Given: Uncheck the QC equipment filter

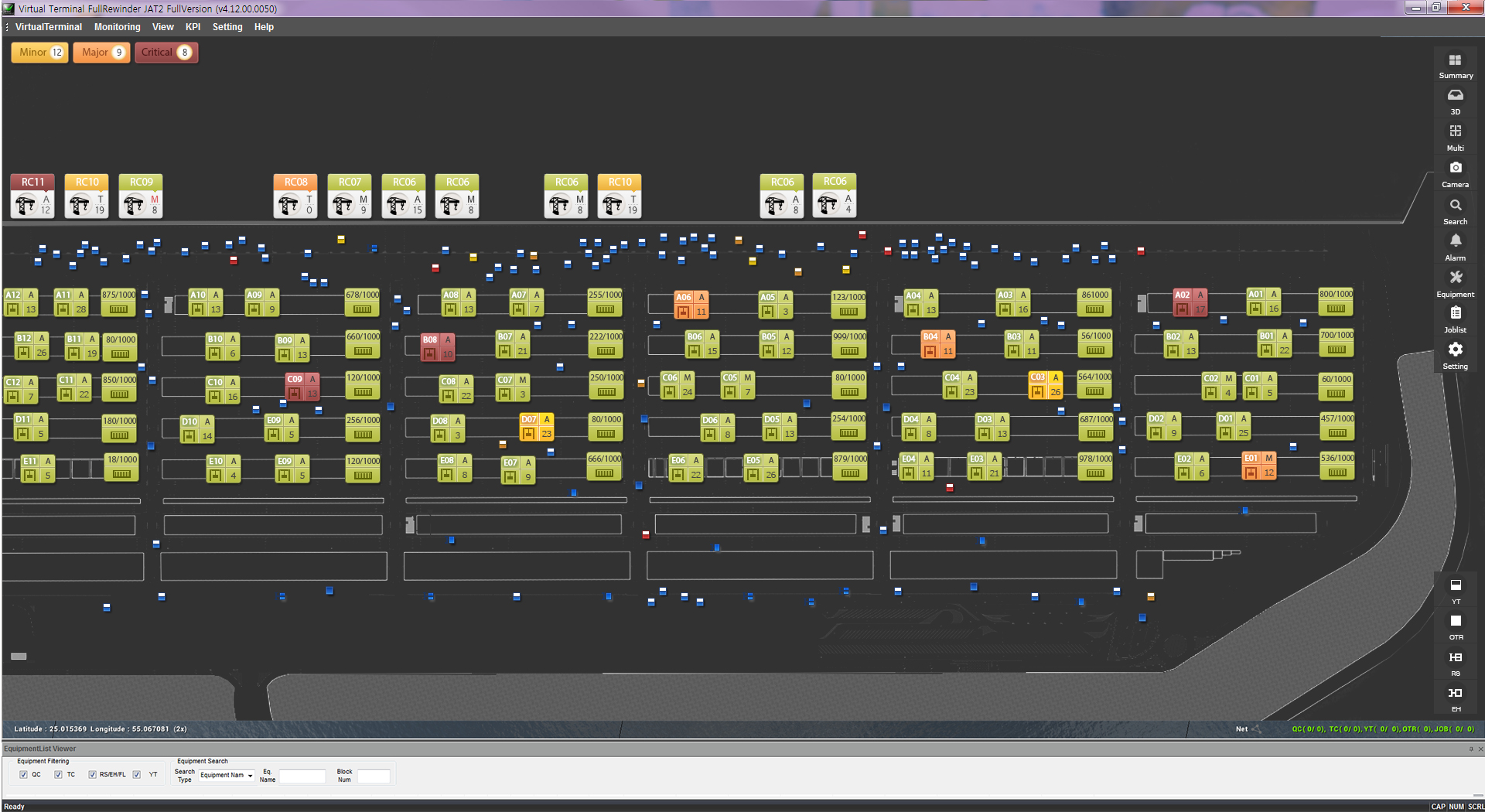Looking at the screenshot, I should point(24,775).
